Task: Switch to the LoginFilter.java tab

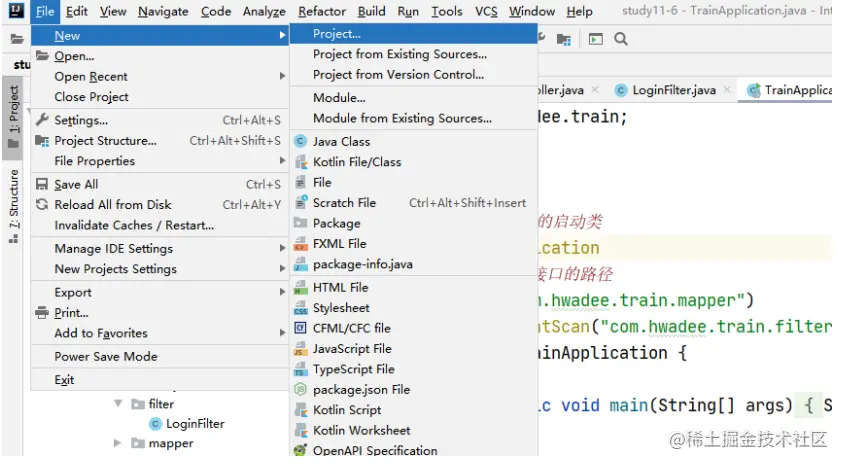Action: point(672,90)
